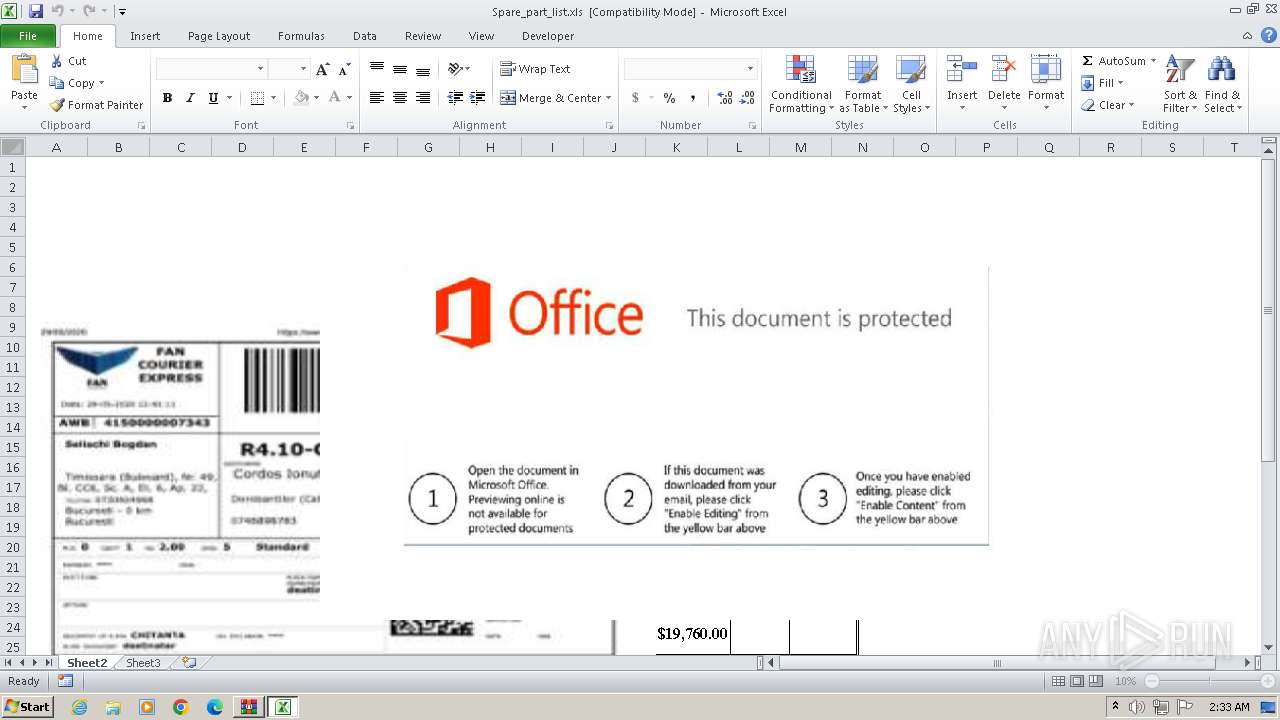
Task: Toggle Align Text Left
Action: click(x=377, y=98)
